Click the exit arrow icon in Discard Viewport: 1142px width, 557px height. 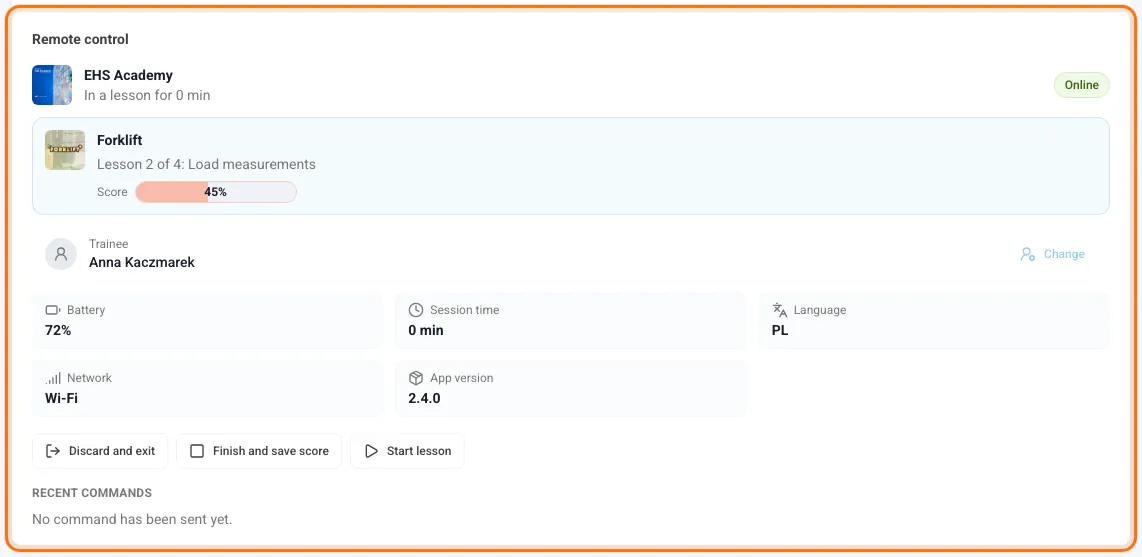[52, 451]
